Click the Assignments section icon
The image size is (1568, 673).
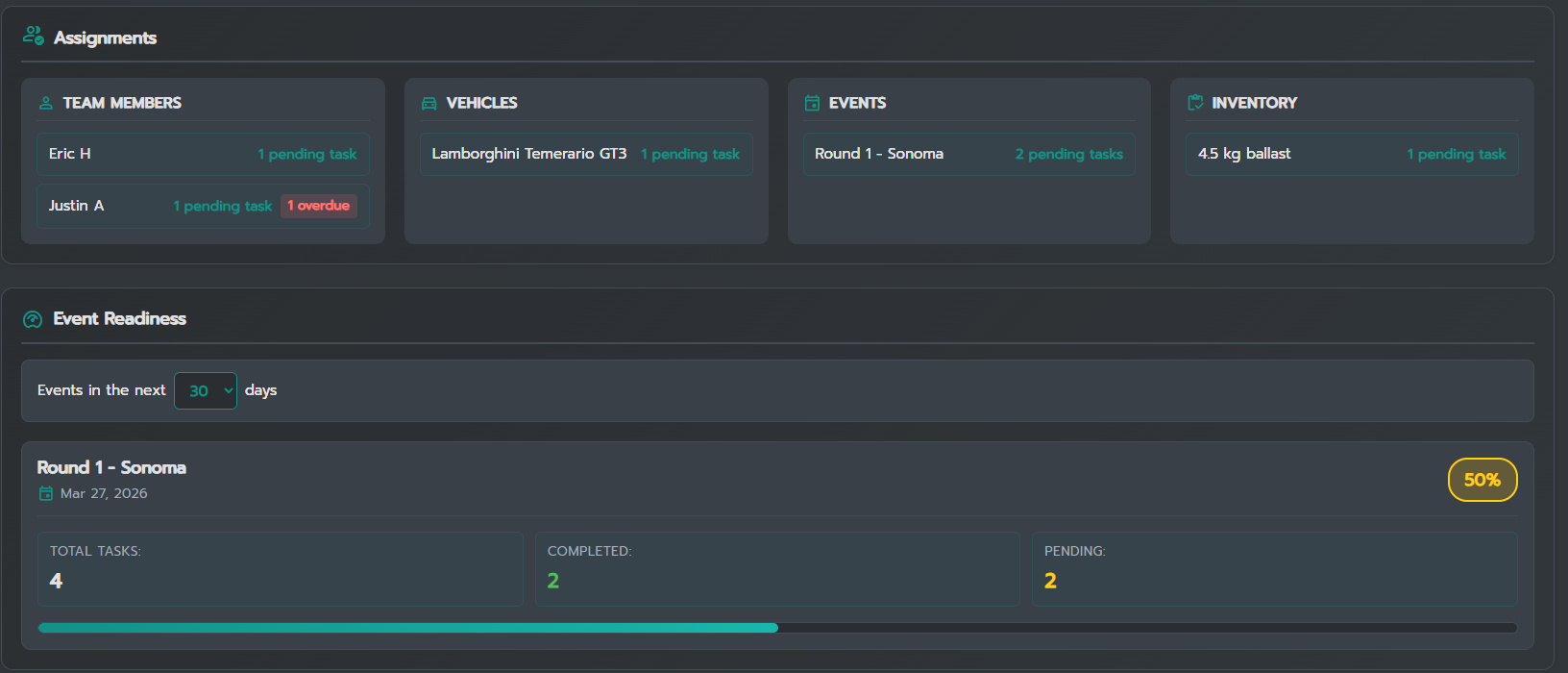coord(34,37)
